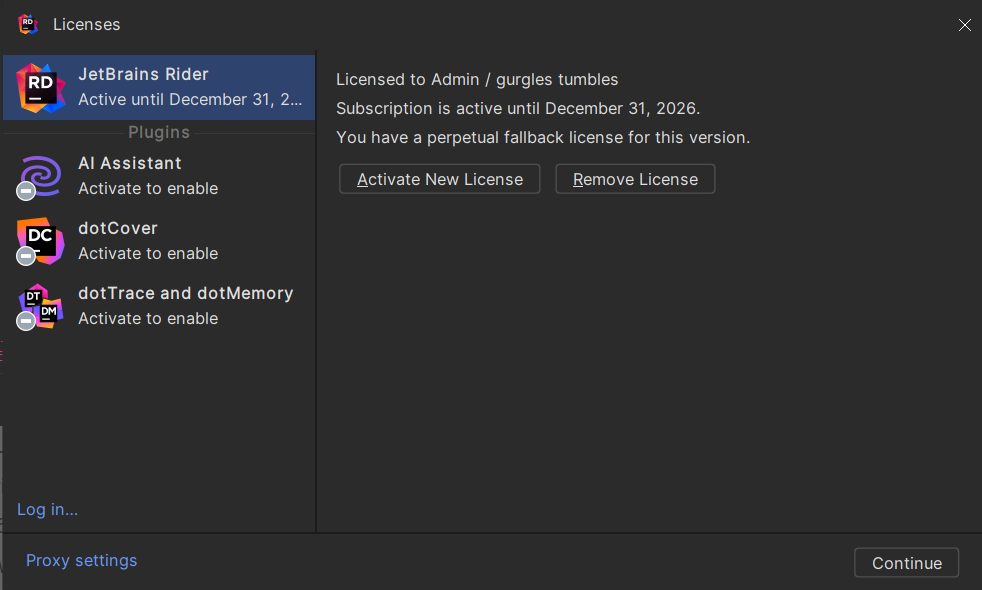This screenshot has height=590, width=982.
Task: Click the JetBrains Rider RD product icon
Action: pos(41,88)
